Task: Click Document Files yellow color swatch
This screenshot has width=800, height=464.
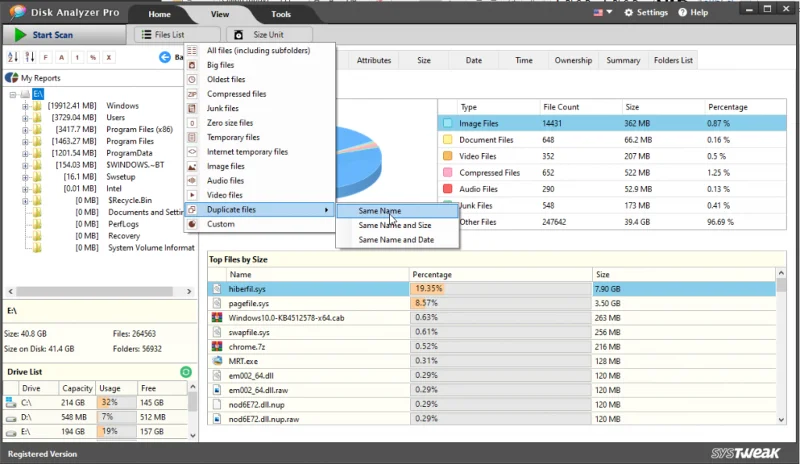Action: point(447,139)
